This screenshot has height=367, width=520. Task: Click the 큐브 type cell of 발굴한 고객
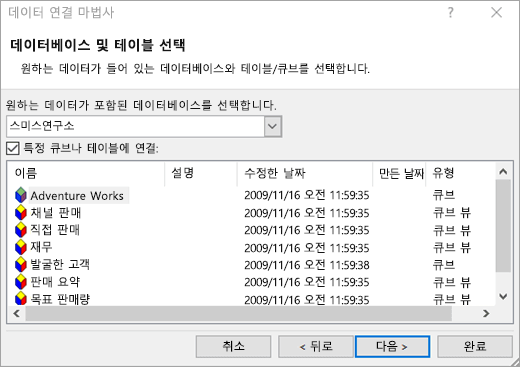pyautogui.click(x=444, y=265)
